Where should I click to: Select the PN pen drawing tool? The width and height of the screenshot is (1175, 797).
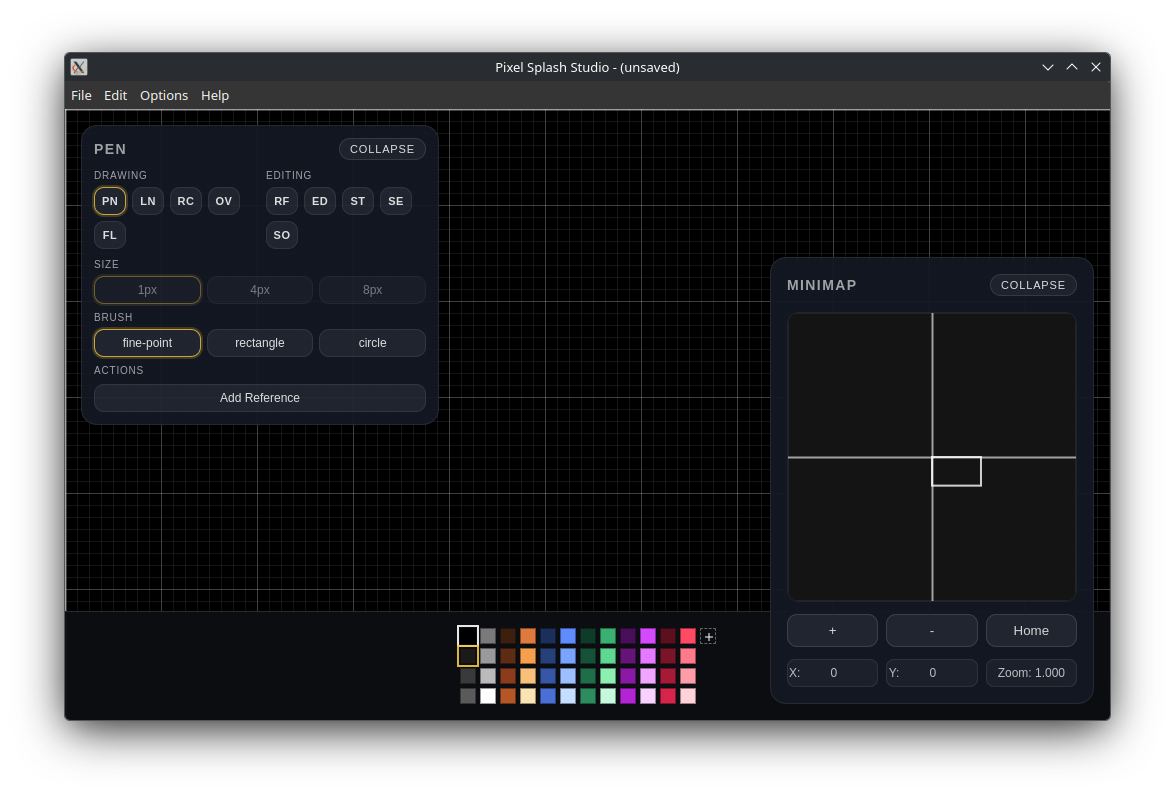click(109, 201)
